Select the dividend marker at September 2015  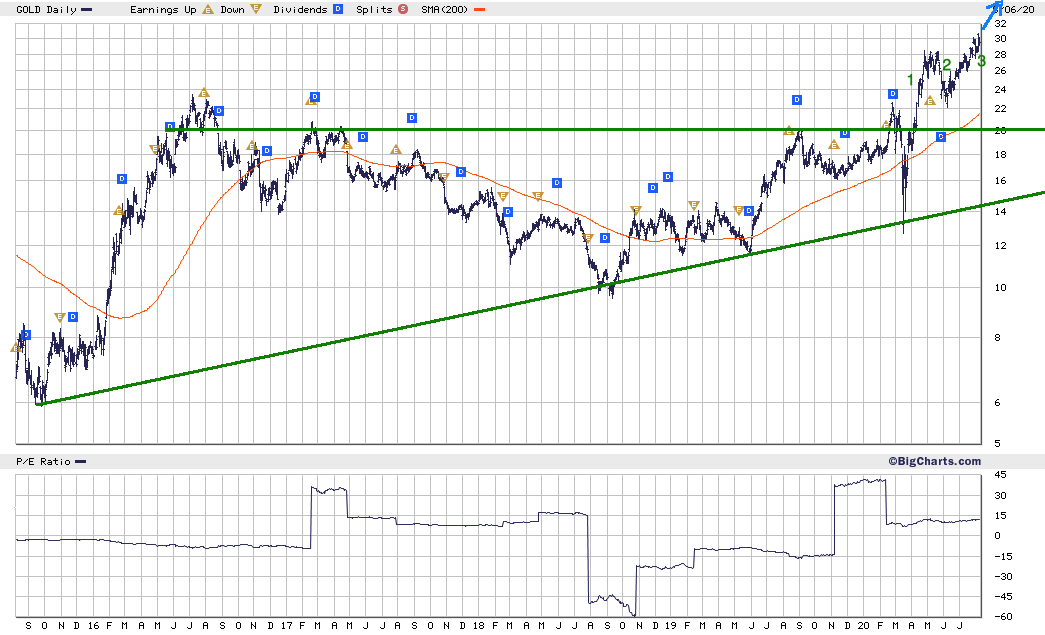26,335
